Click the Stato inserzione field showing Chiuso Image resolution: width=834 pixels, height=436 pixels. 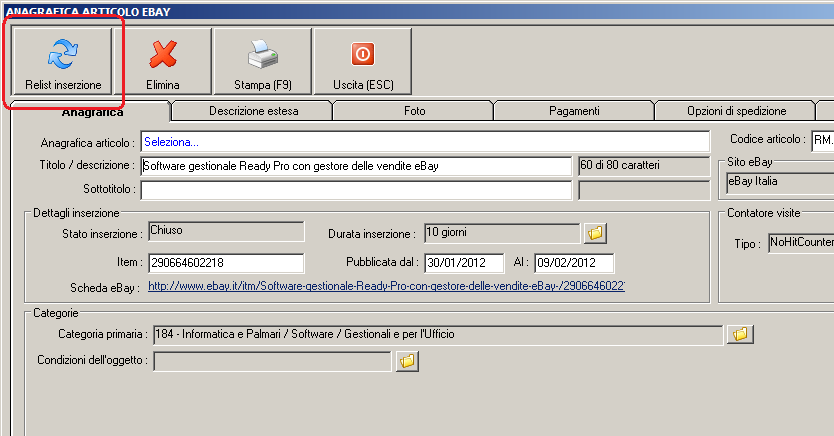click(226, 231)
